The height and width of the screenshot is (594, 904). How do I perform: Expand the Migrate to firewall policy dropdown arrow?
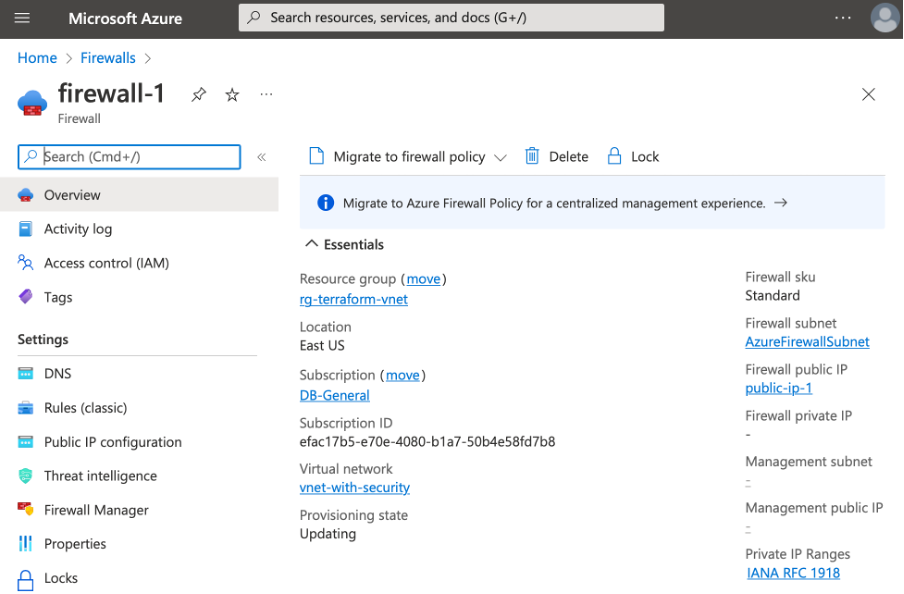[x=500, y=157]
